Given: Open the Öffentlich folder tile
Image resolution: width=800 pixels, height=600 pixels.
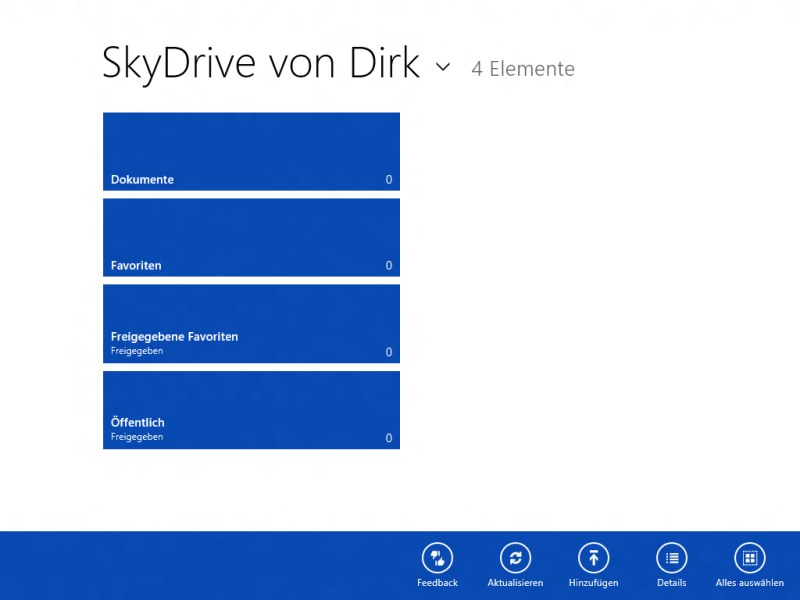Looking at the screenshot, I should coord(252,410).
